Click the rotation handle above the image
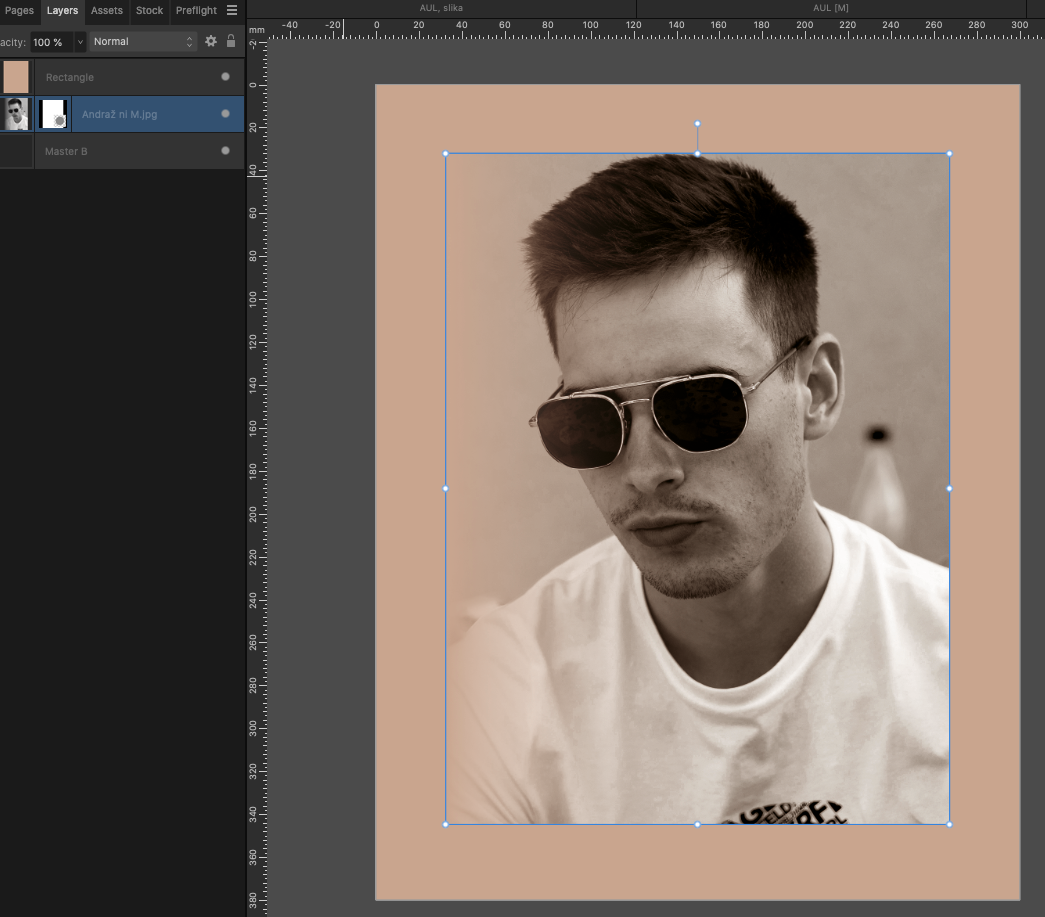 pyautogui.click(x=697, y=124)
